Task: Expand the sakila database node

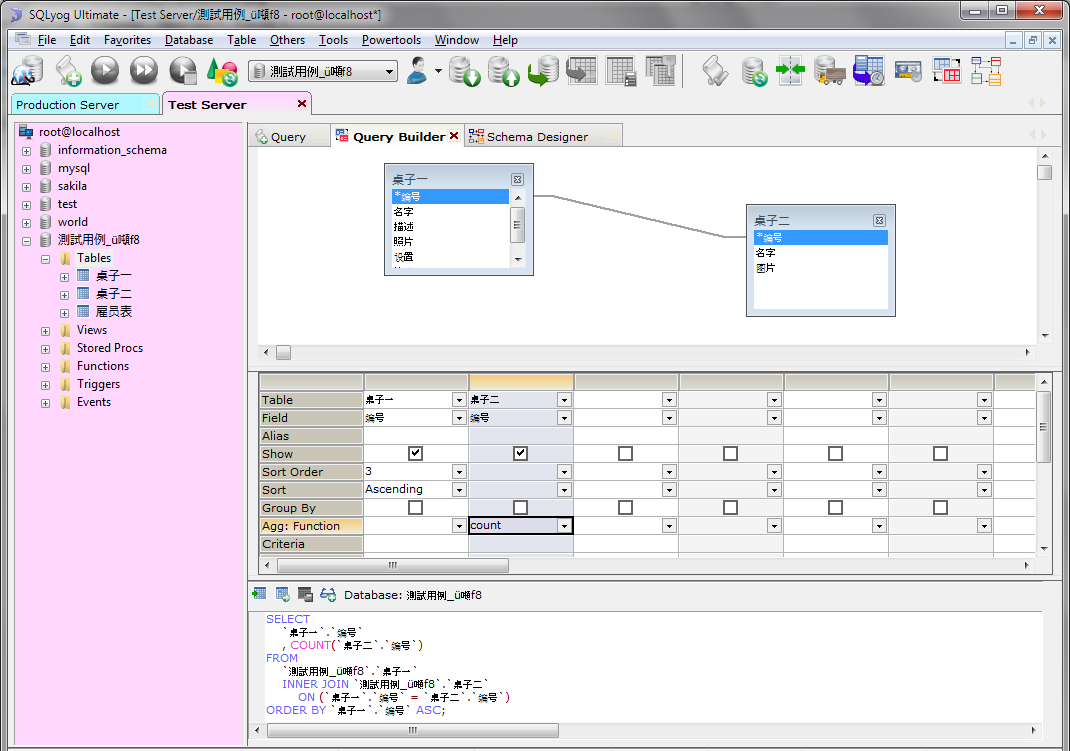Action: tap(27, 186)
